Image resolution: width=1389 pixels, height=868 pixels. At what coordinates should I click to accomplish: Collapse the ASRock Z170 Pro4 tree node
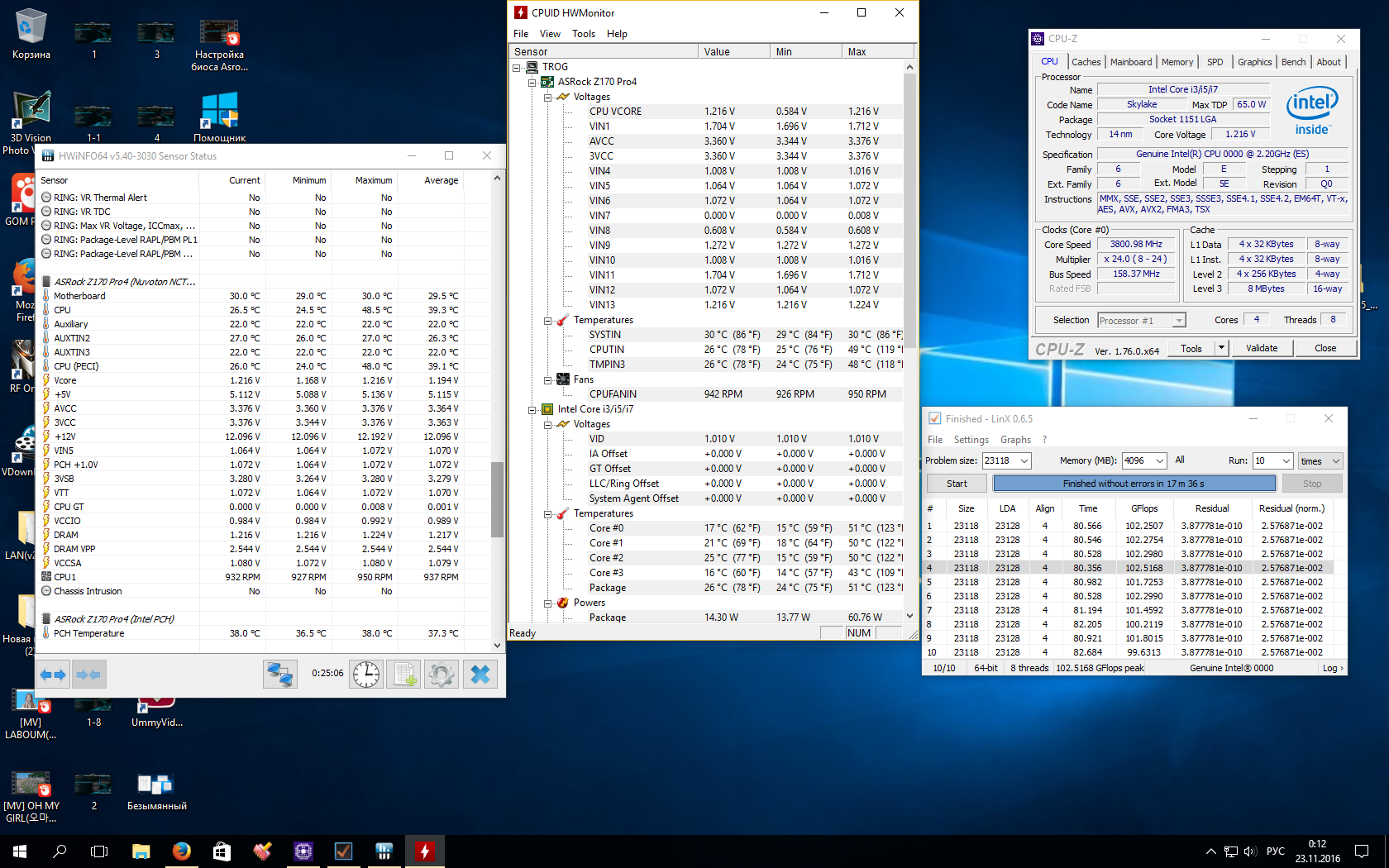point(532,82)
